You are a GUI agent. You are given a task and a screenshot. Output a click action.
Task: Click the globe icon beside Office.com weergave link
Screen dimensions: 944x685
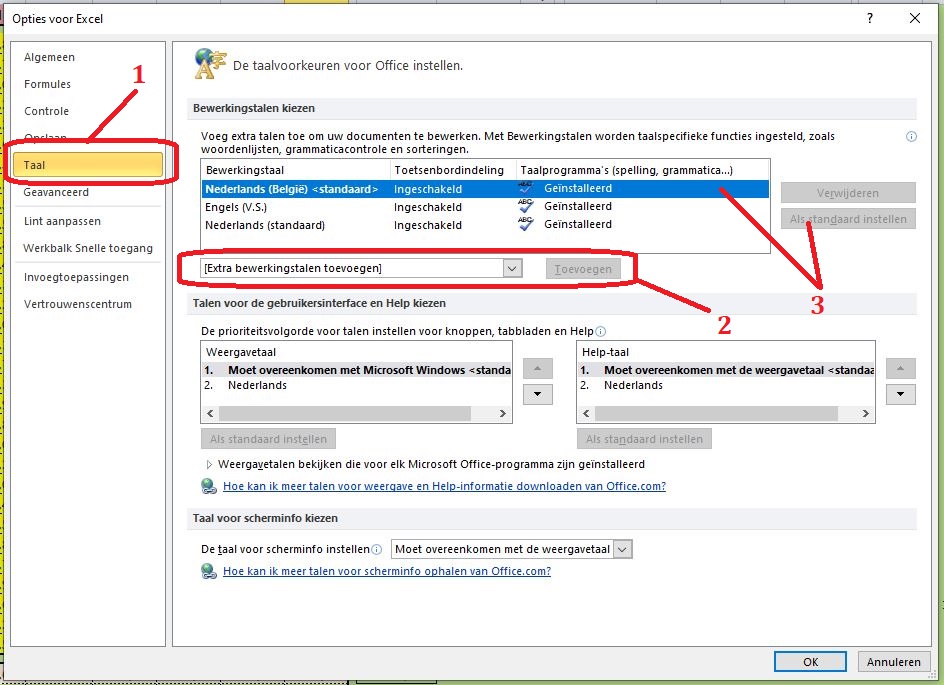209,487
